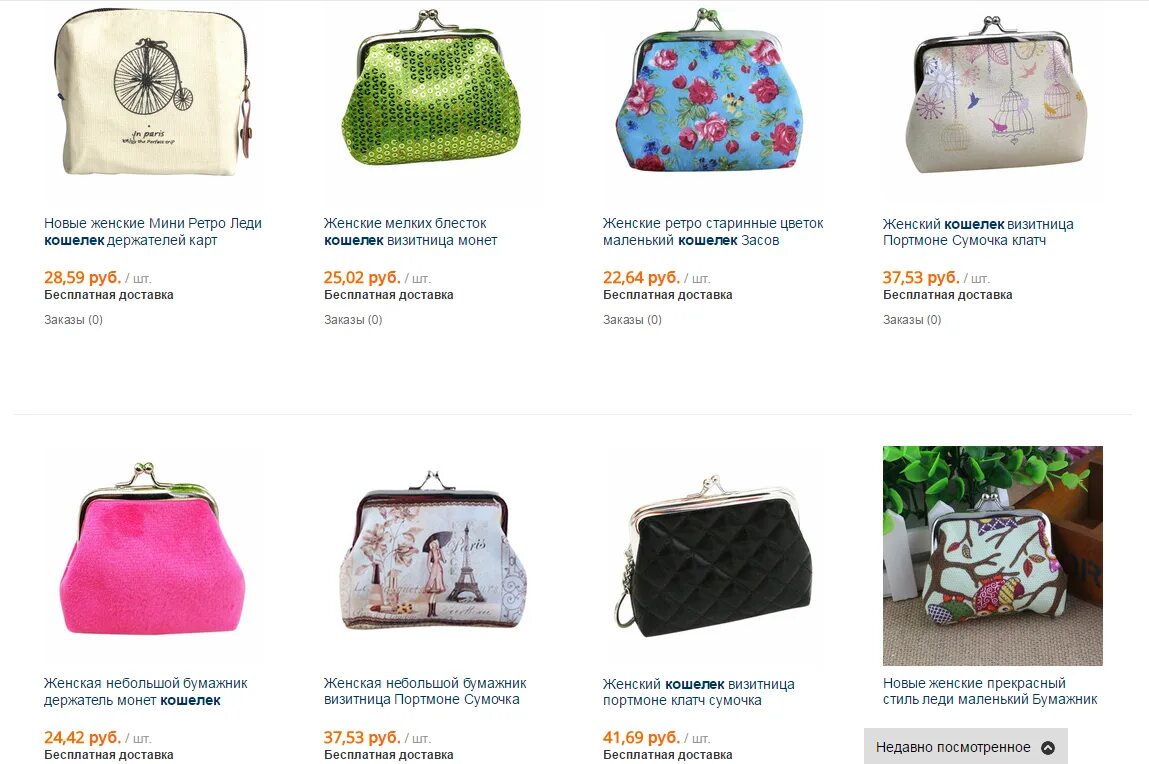Open link Женский кошелек визитница портмоне клатч сумочка

pos(698,692)
